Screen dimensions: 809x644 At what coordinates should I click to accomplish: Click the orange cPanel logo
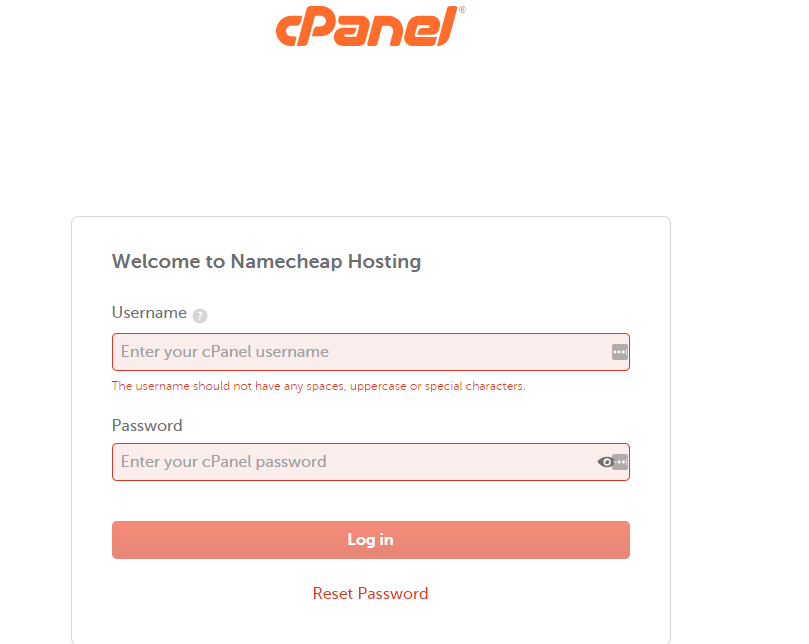point(367,26)
